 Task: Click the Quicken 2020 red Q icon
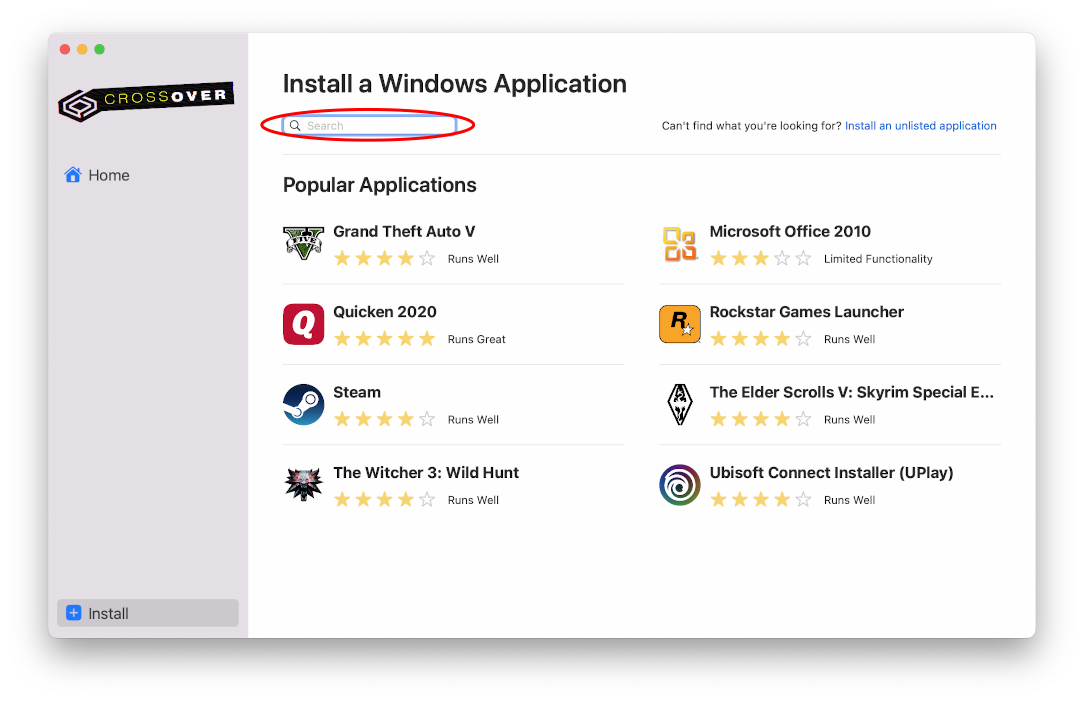point(303,324)
